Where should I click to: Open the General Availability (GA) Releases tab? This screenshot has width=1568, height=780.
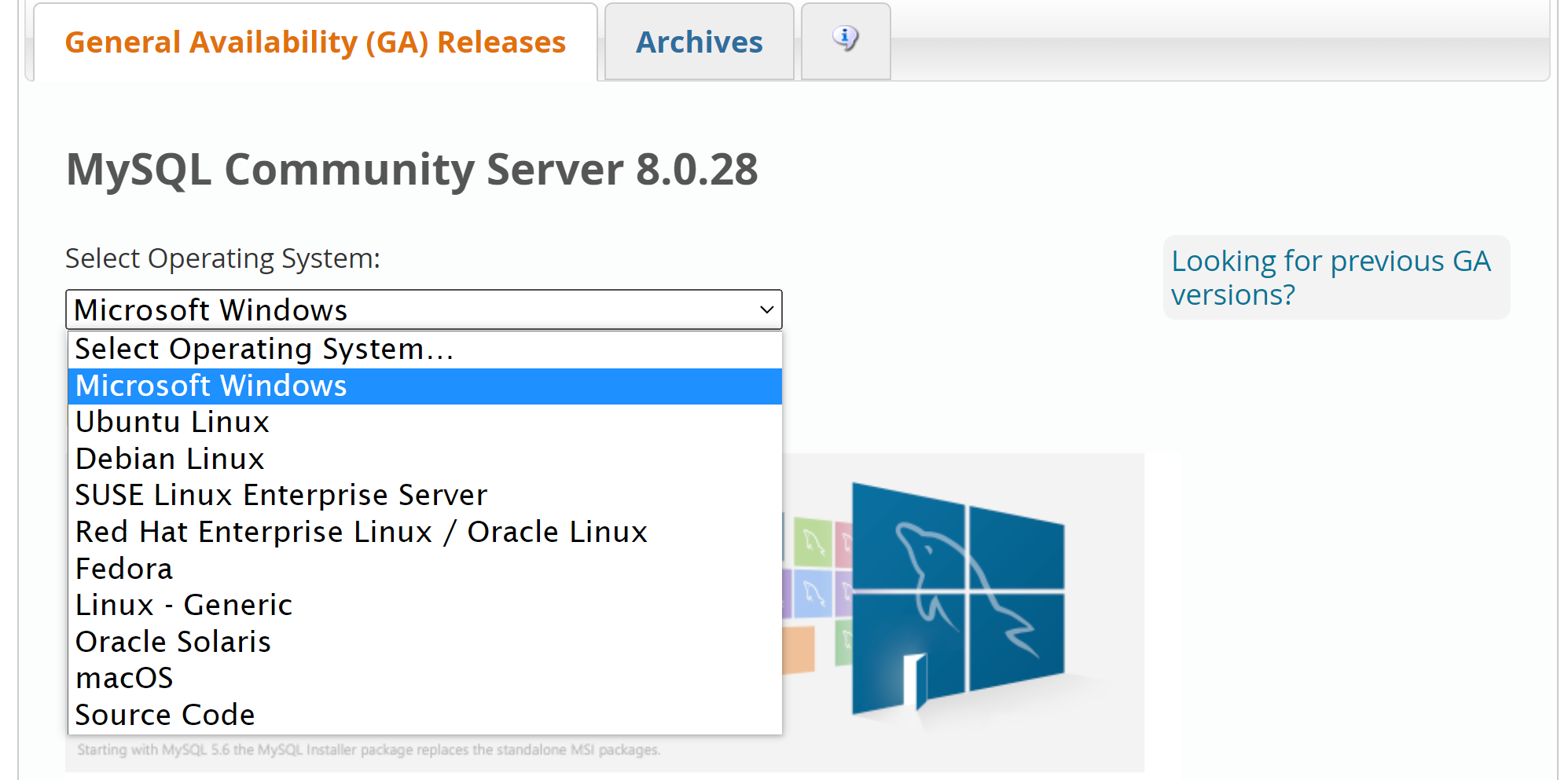pyautogui.click(x=315, y=42)
